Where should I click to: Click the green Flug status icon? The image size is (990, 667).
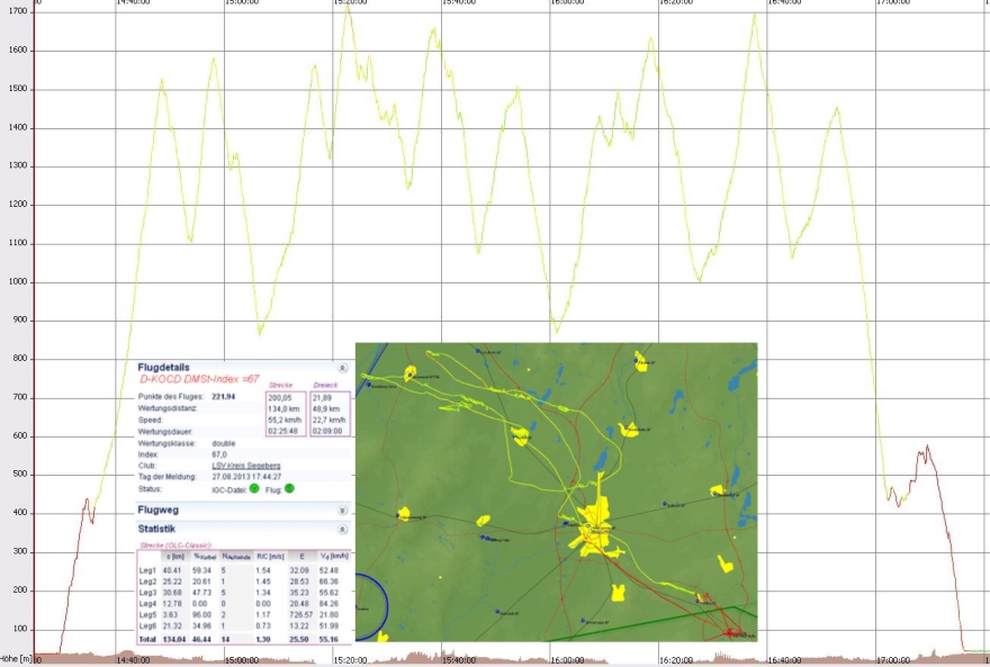289,488
